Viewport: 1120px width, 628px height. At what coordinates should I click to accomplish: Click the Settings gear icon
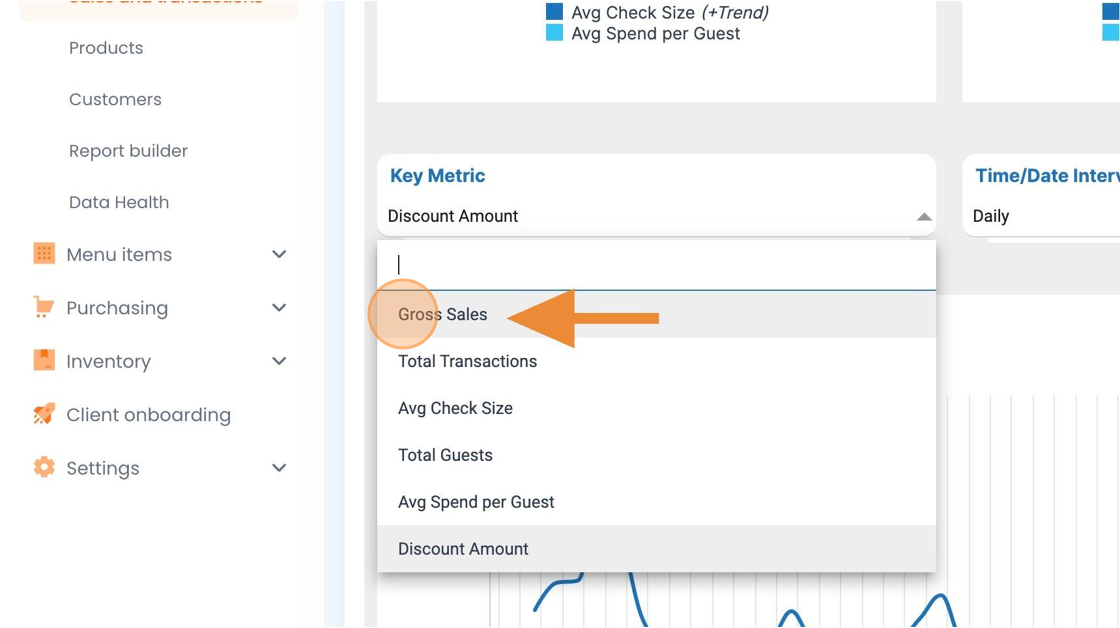click(x=44, y=467)
